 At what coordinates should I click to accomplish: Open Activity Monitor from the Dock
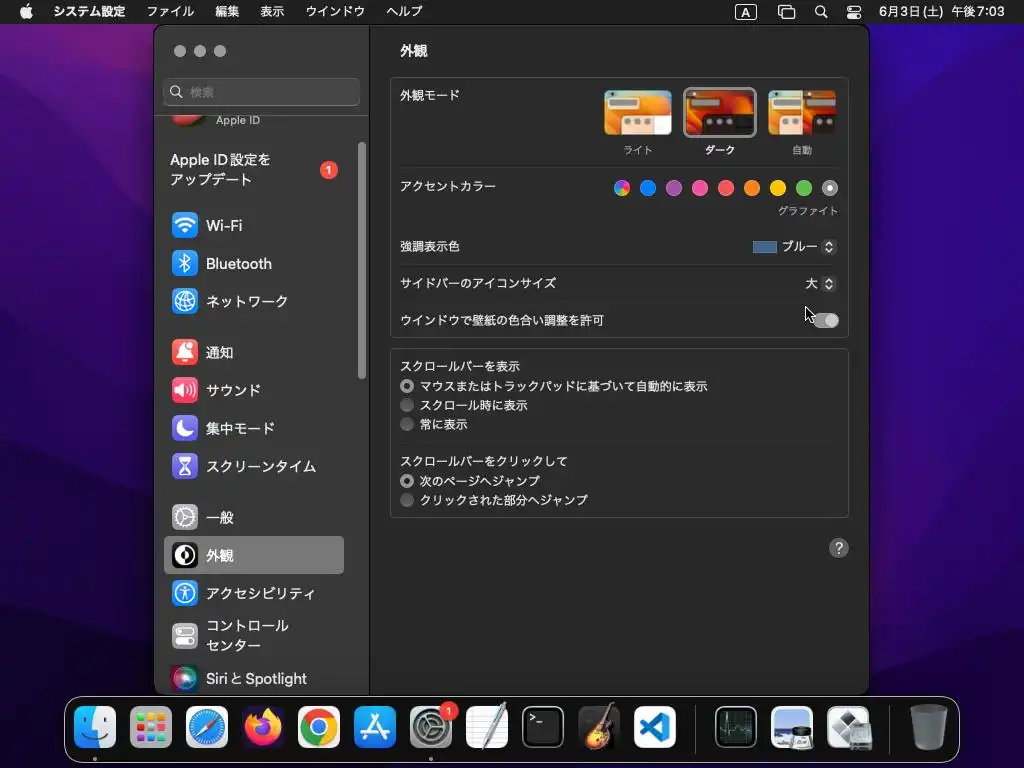tap(736, 727)
